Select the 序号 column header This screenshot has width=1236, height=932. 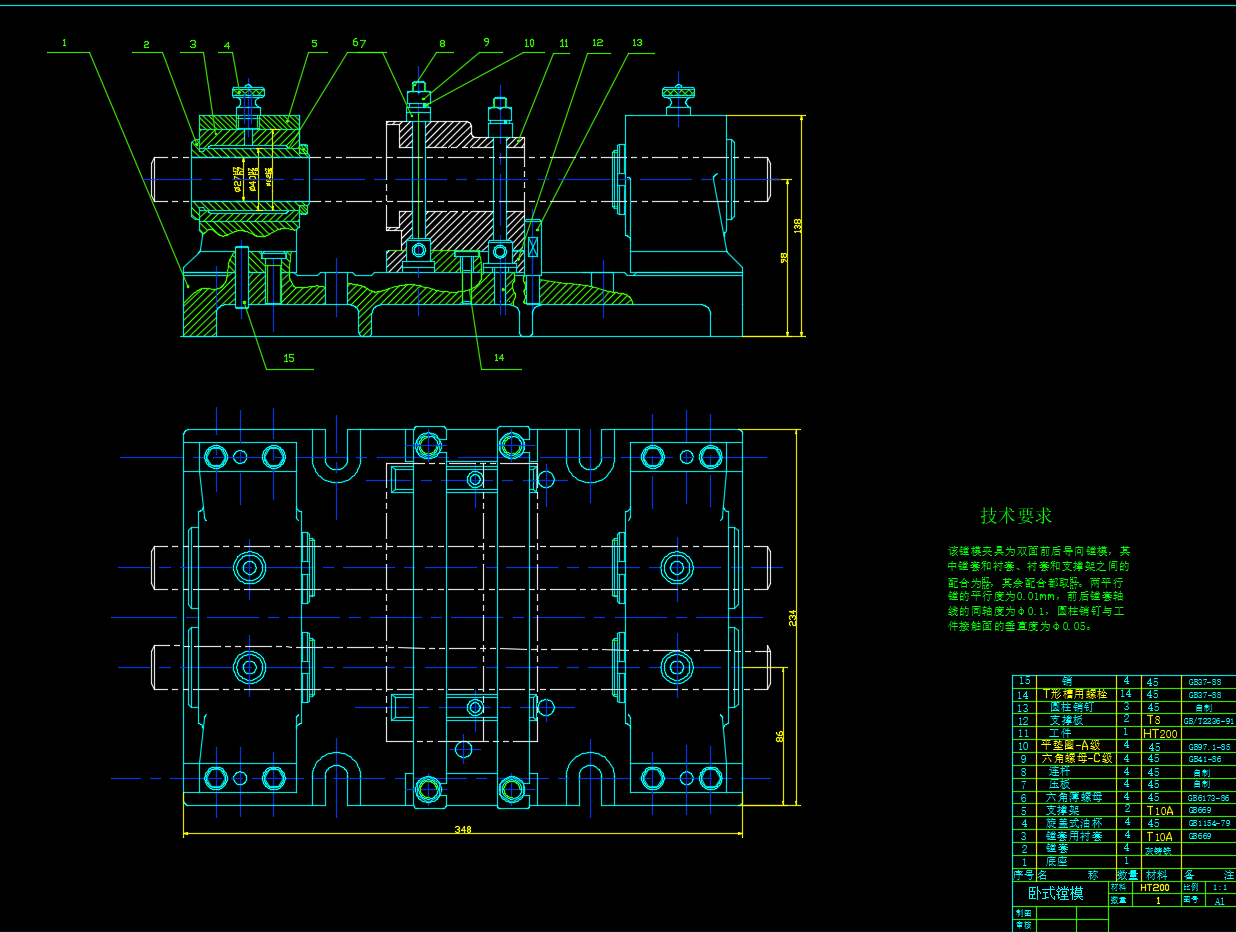point(1022,874)
